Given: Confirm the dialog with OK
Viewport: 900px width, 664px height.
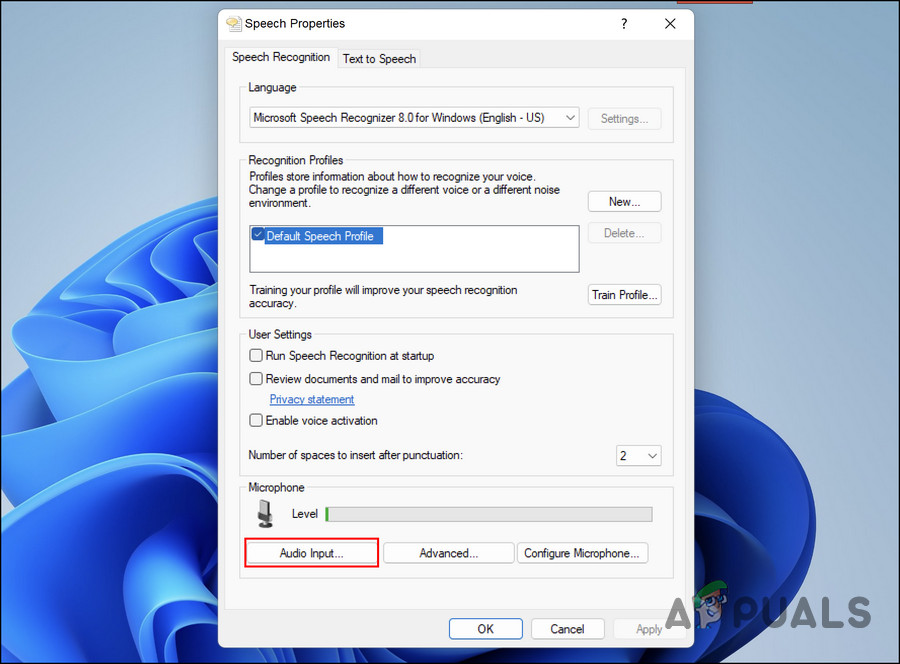Looking at the screenshot, I should point(486,629).
